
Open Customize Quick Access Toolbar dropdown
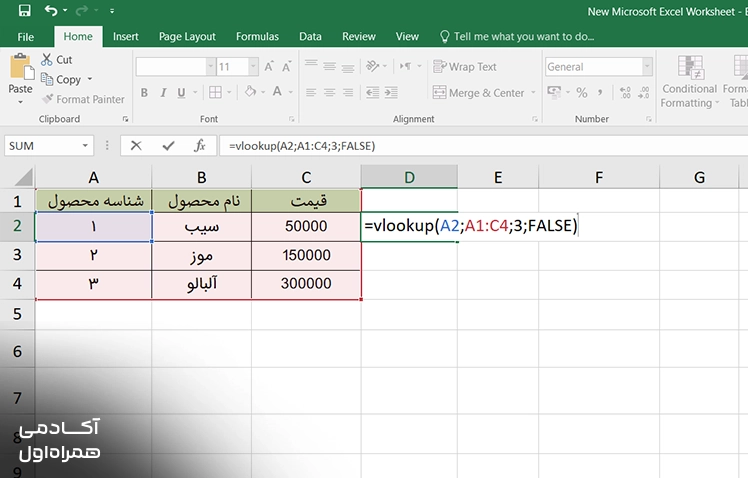[112, 10]
